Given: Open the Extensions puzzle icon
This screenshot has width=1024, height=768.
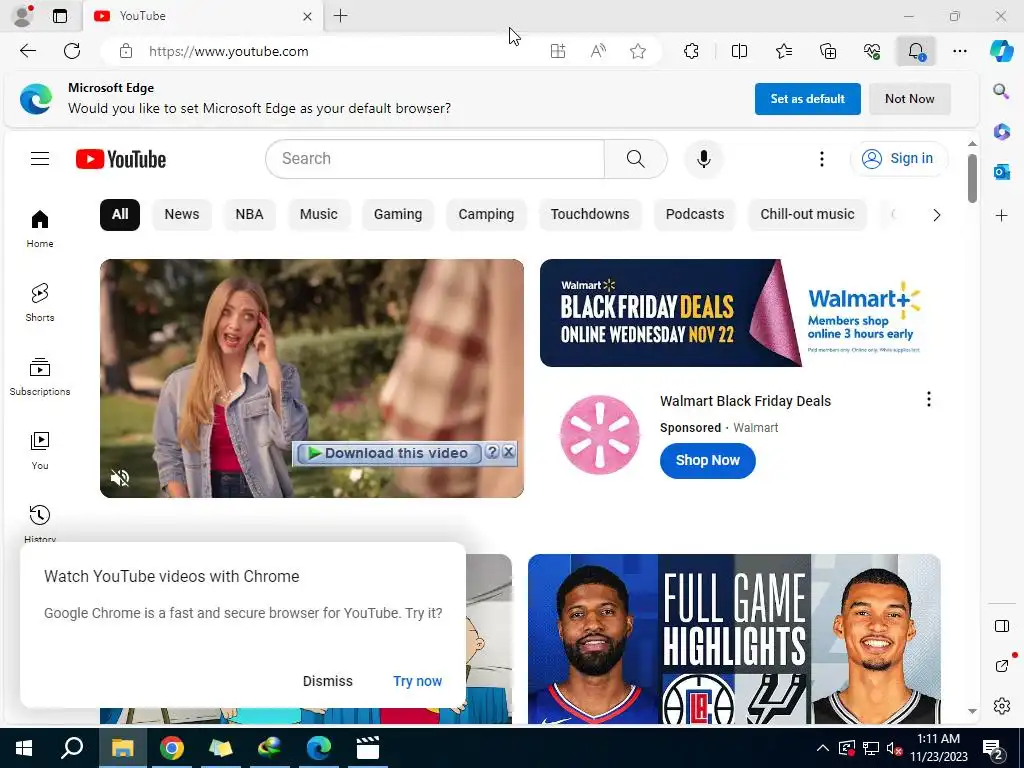Looking at the screenshot, I should [691, 51].
